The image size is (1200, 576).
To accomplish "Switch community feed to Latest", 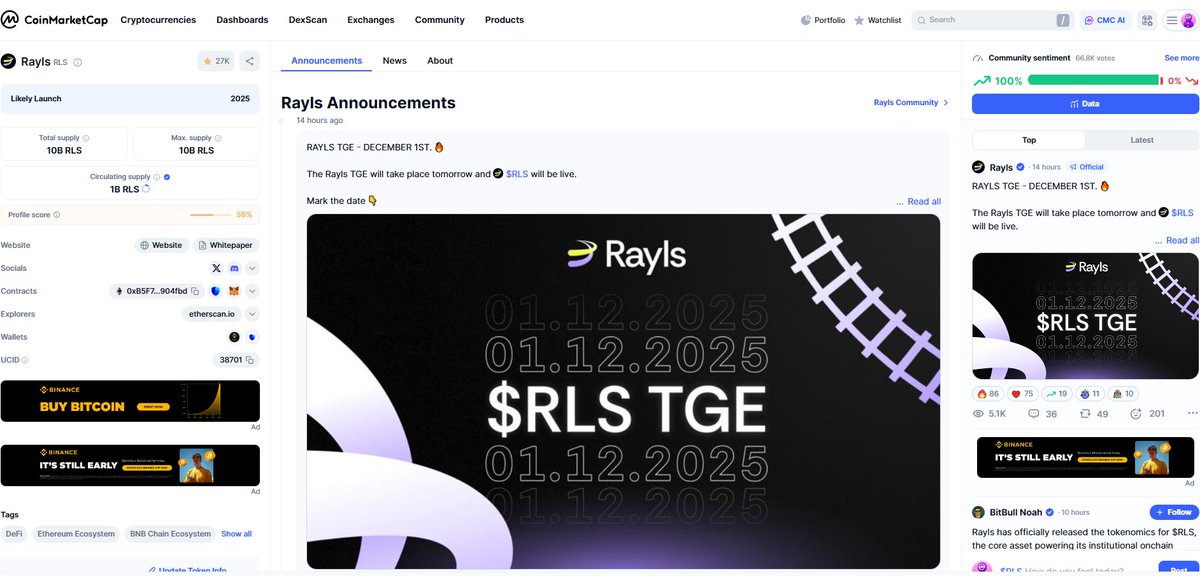I will coord(1141,140).
